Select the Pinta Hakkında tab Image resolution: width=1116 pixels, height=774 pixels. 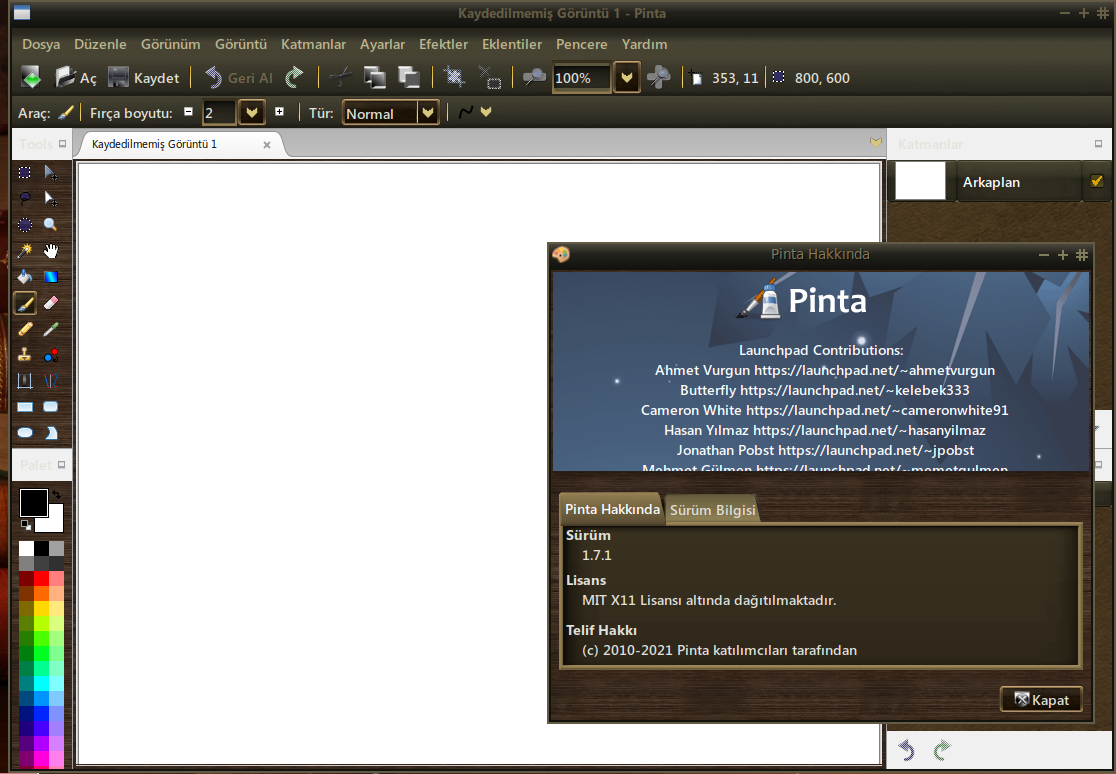coord(612,509)
